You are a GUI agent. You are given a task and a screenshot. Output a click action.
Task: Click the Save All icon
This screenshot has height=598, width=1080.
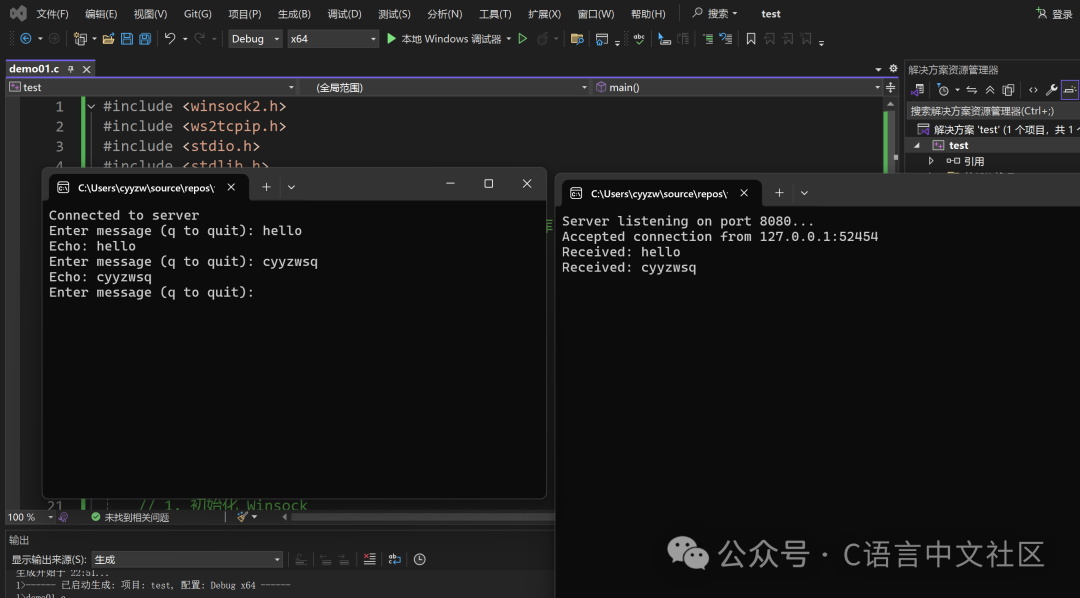pyautogui.click(x=145, y=38)
